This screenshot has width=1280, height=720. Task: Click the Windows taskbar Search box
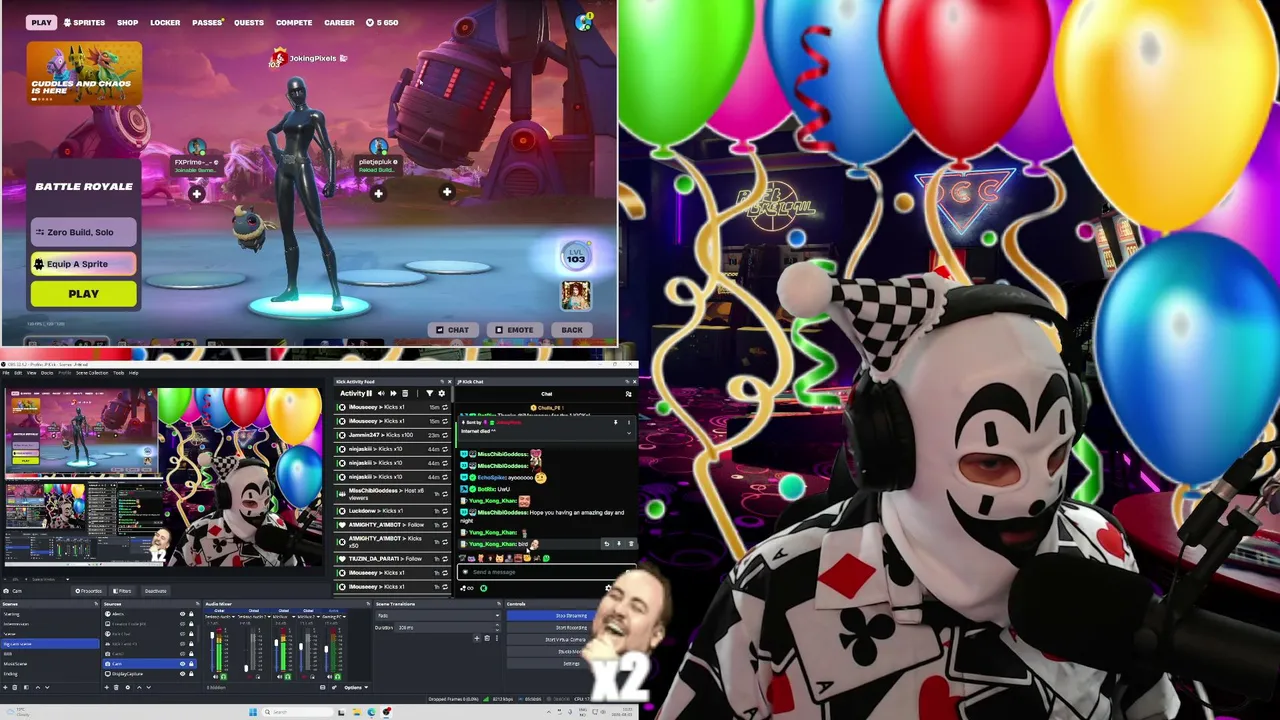point(296,712)
